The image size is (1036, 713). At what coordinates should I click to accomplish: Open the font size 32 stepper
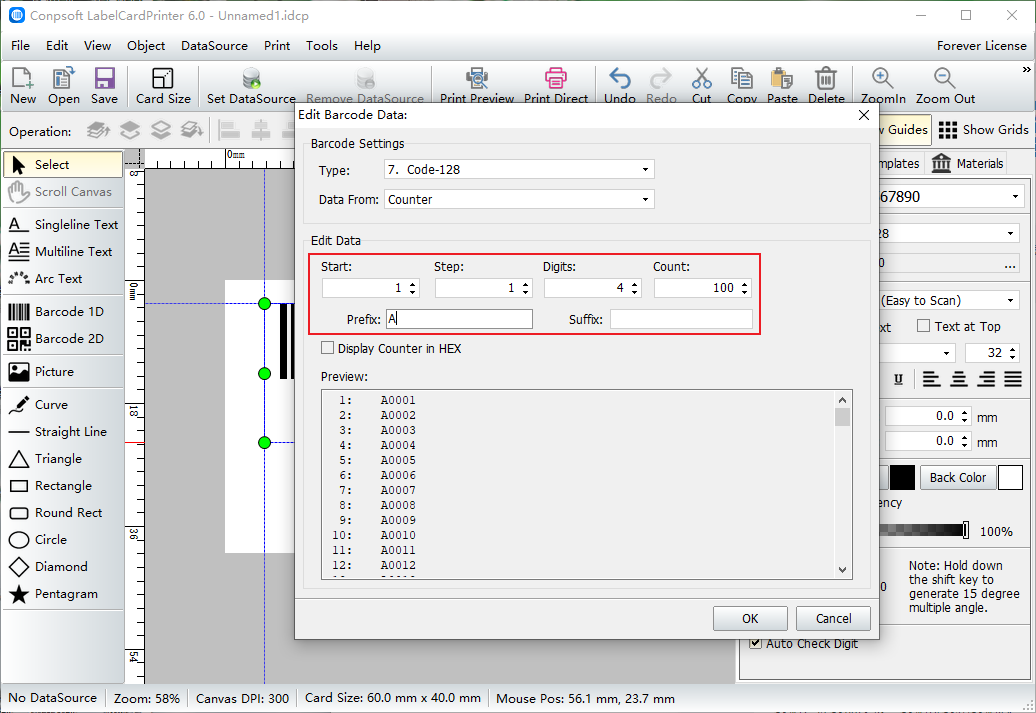click(1014, 353)
